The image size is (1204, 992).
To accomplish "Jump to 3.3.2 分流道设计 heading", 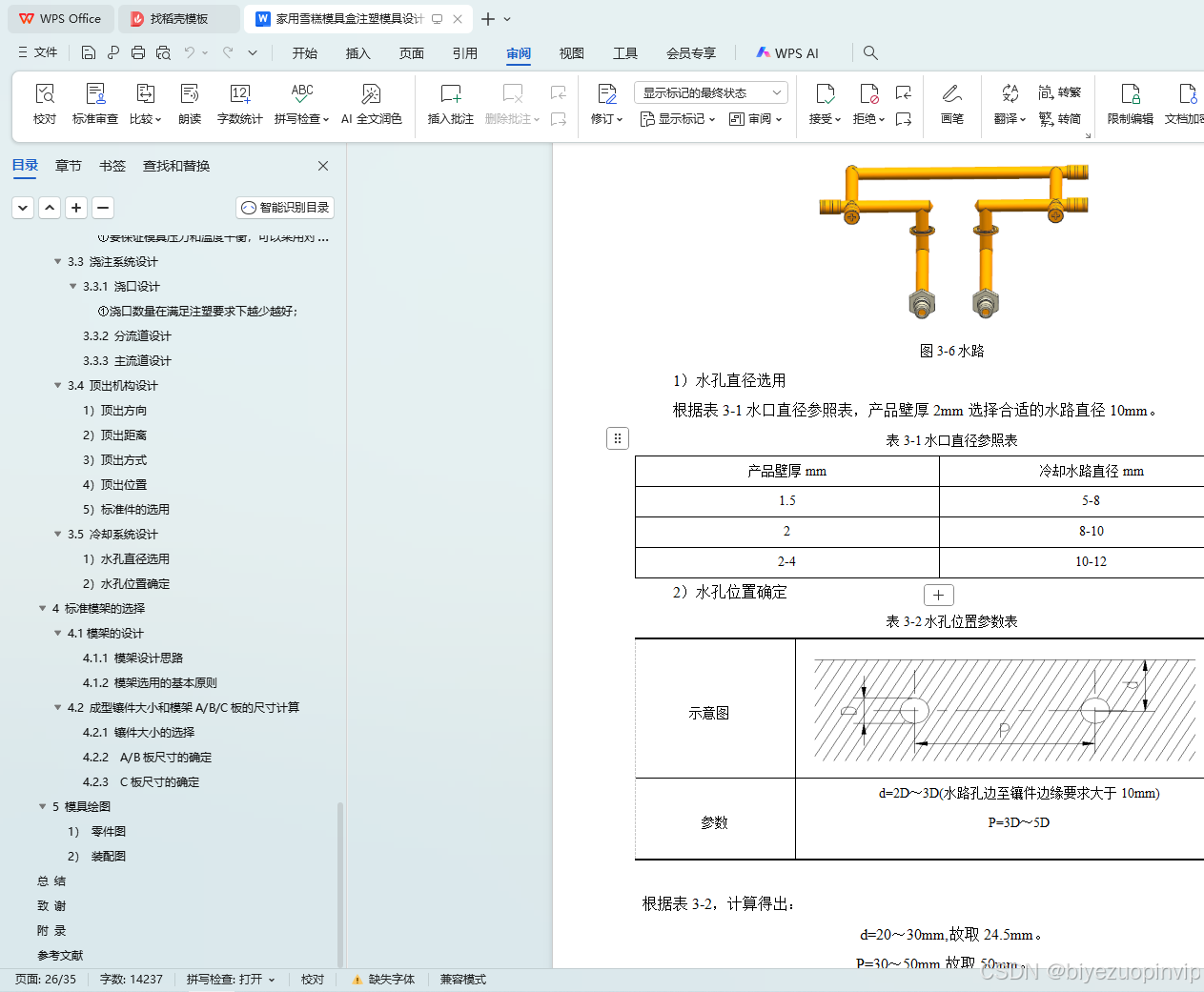I will [x=127, y=335].
